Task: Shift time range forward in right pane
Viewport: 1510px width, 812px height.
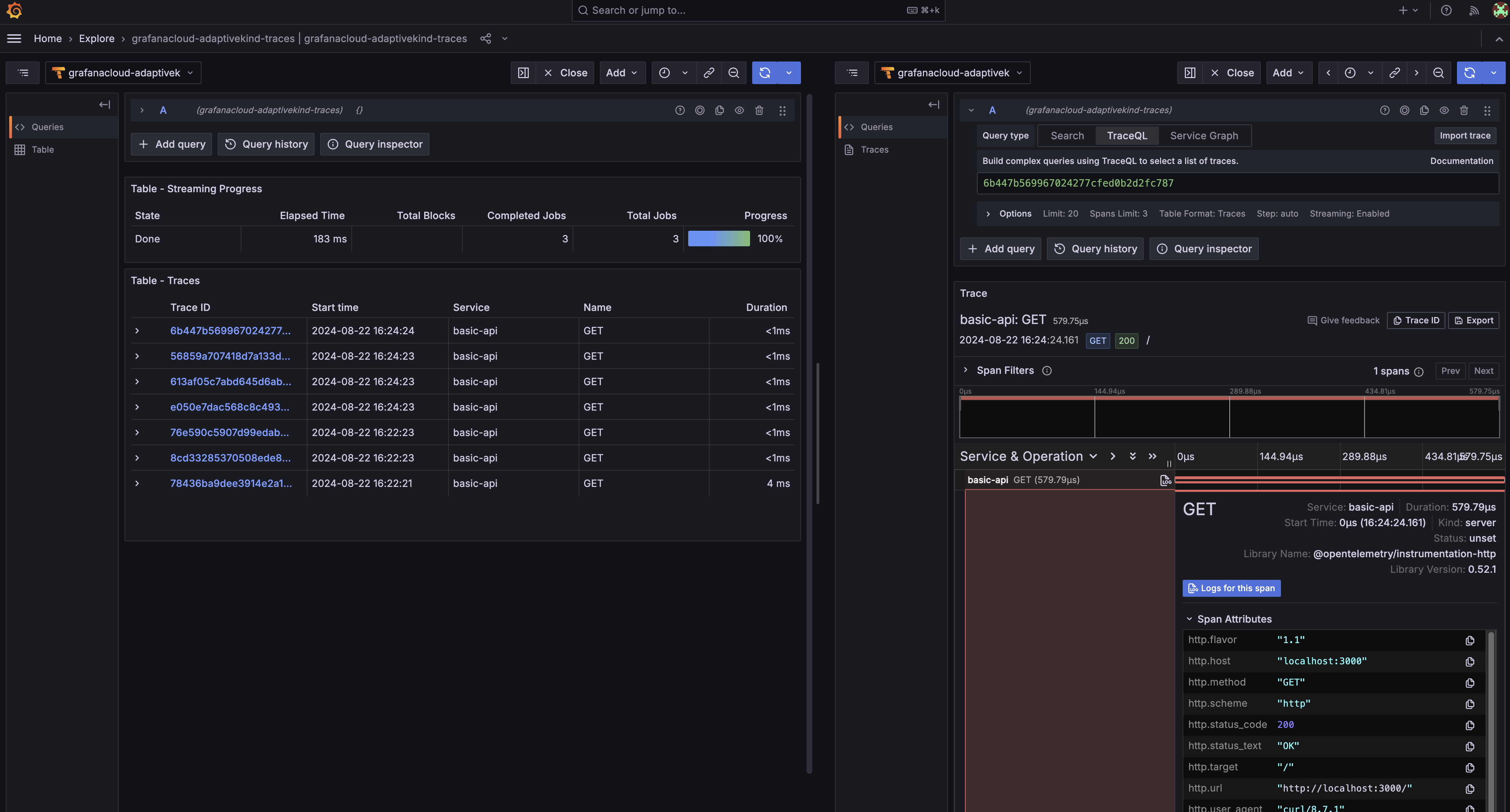Action: (1417, 73)
